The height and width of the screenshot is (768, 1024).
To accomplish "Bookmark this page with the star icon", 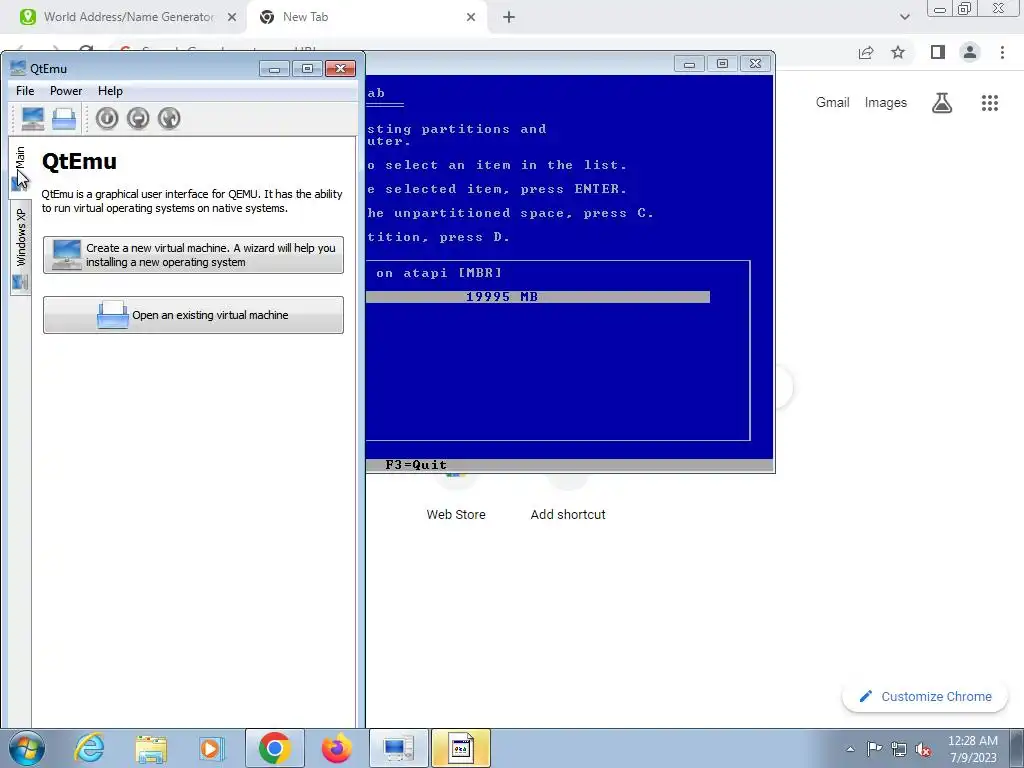I will point(898,52).
